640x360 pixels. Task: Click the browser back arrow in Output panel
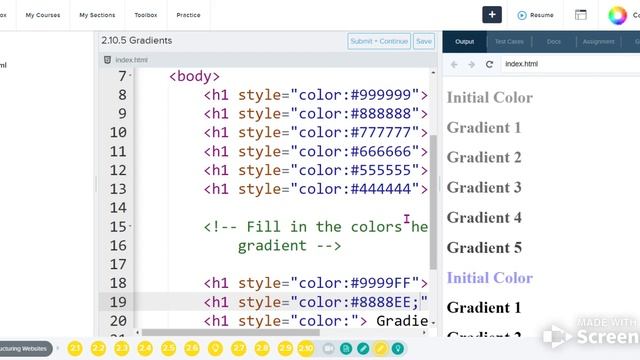454,64
